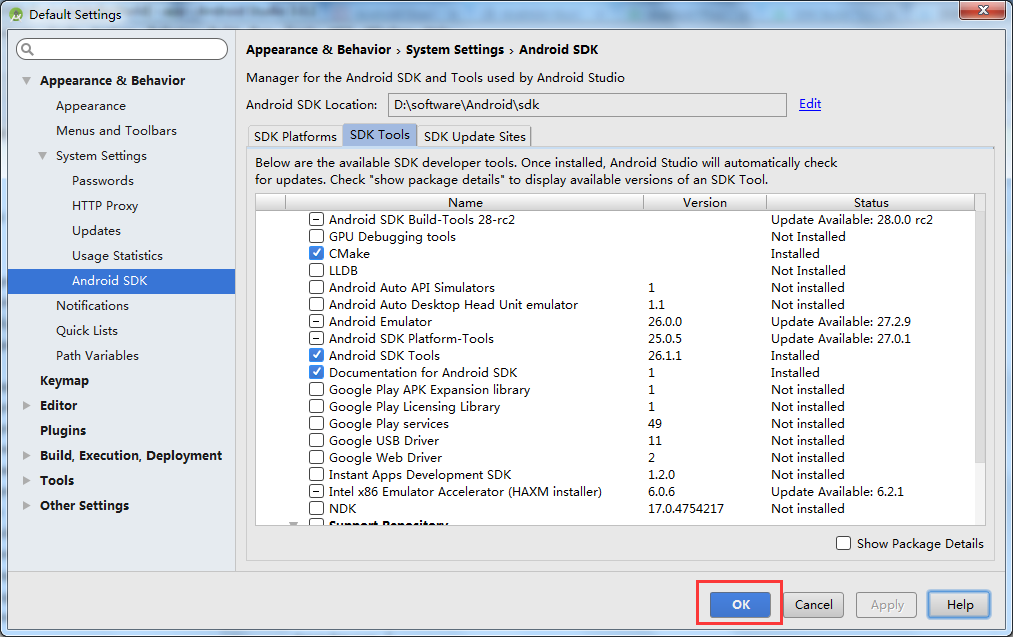
Task: Click the OK button
Action: click(x=740, y=605)
